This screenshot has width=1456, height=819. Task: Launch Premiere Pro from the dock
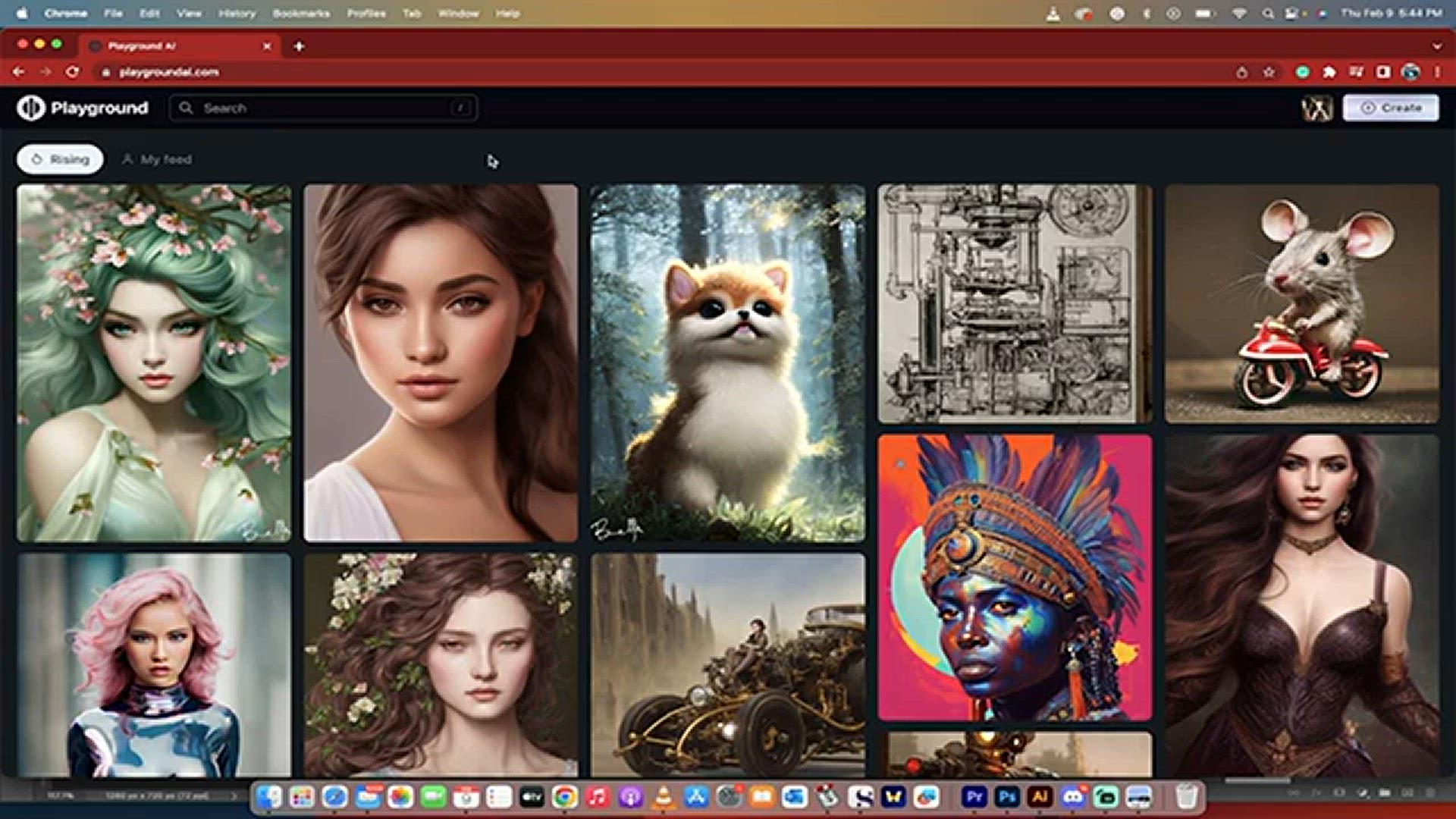pos(974,796)
